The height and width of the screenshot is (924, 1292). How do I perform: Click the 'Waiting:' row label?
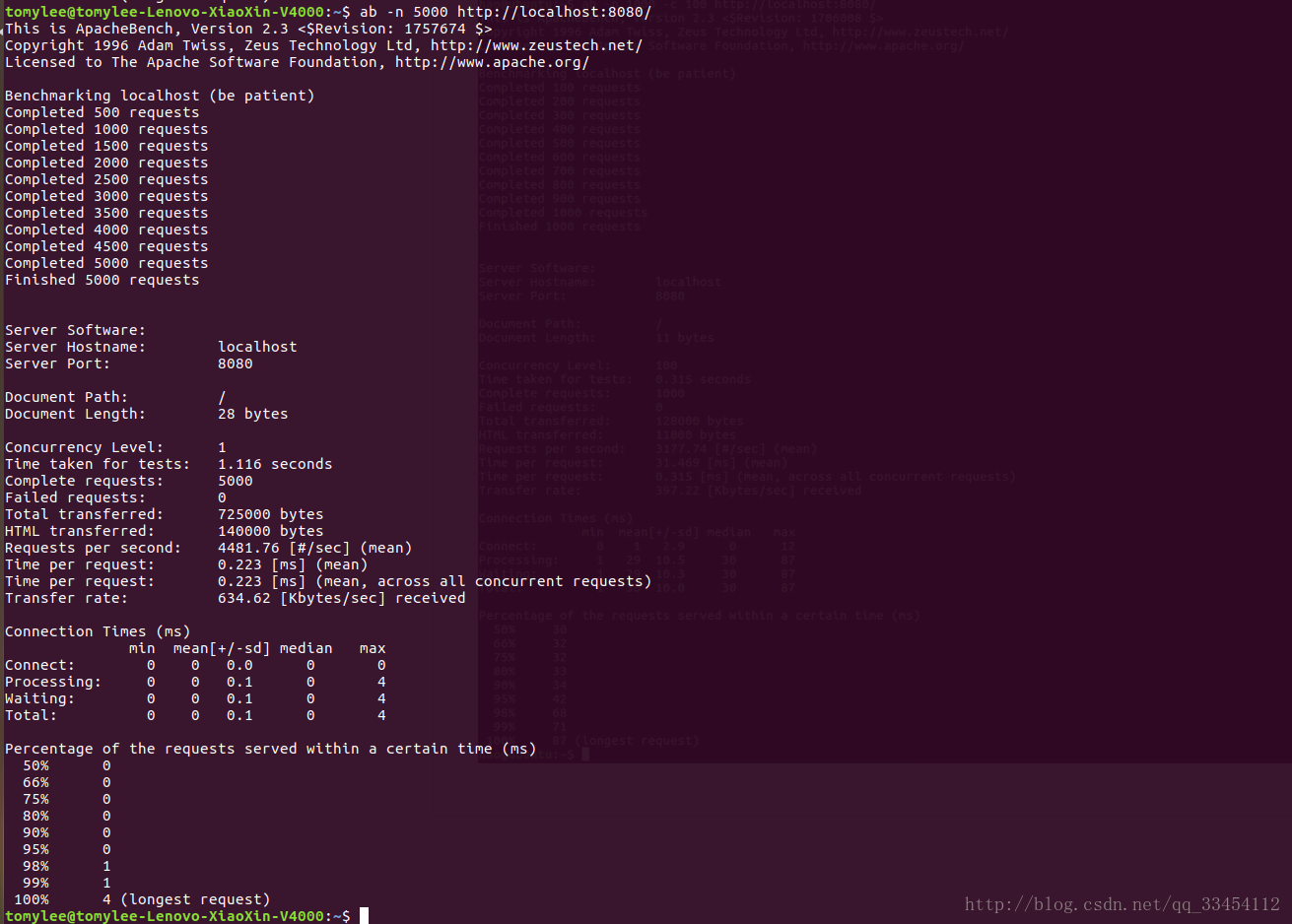[x=39, y=698]
